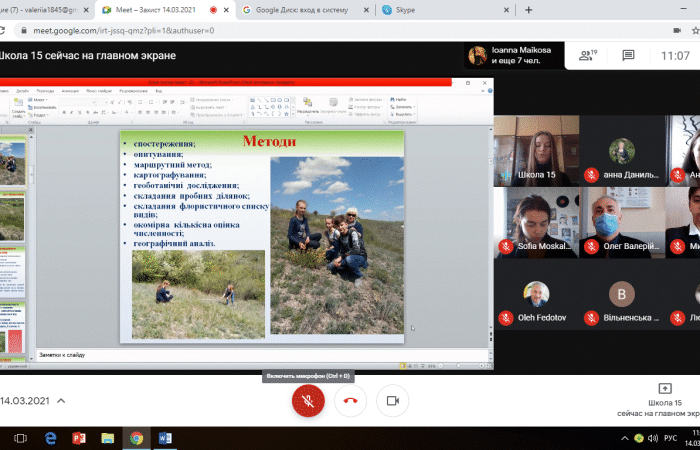
Task: Unmute microphone with the red mic button
Action: (x=308, y=400)
